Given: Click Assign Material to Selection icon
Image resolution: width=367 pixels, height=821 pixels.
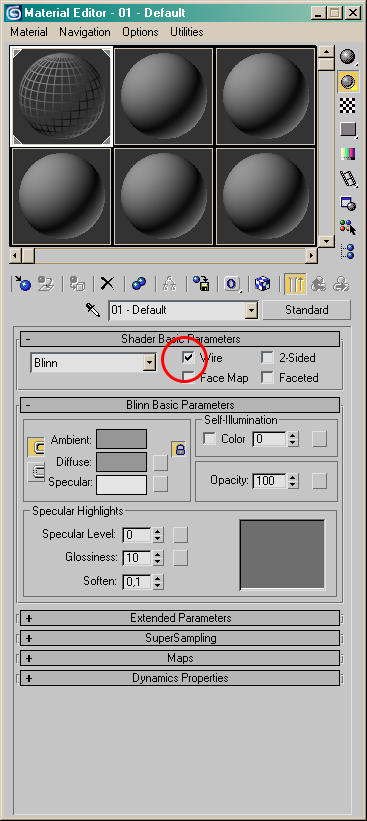Looking at the screenshot, I should (77, 284).
